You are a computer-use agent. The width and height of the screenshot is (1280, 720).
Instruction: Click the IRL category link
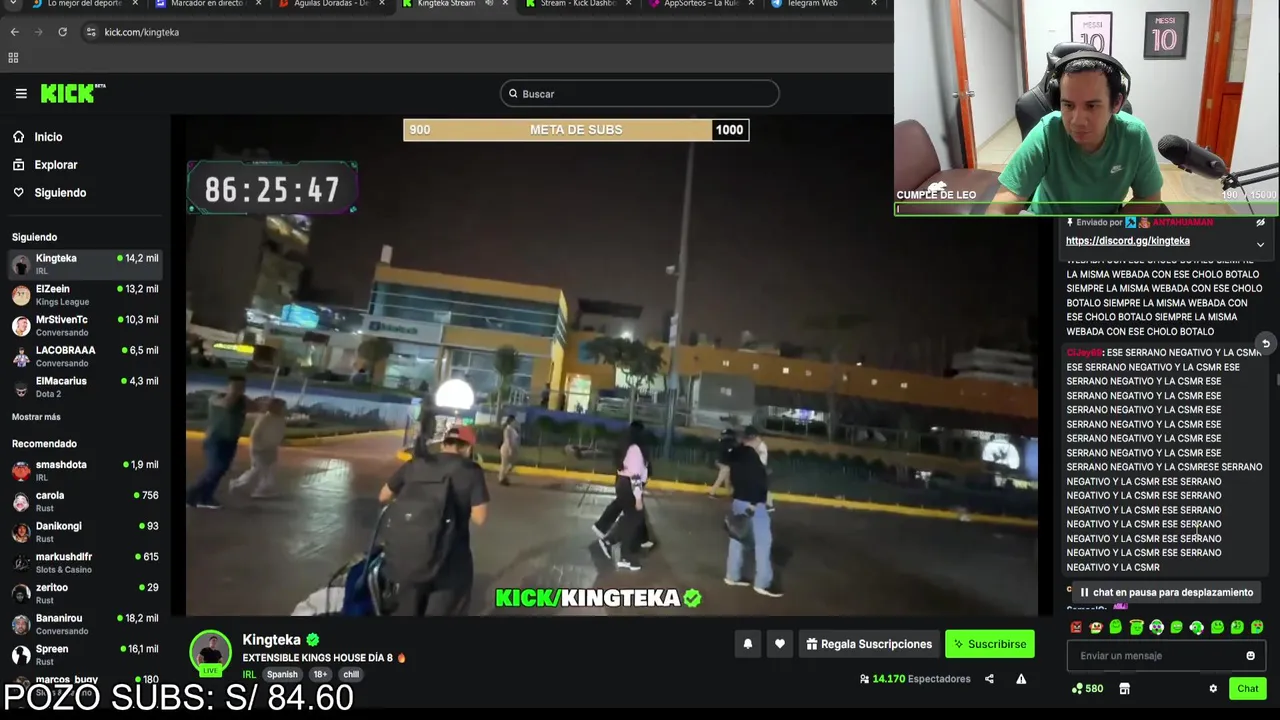[x=249, y=675]
